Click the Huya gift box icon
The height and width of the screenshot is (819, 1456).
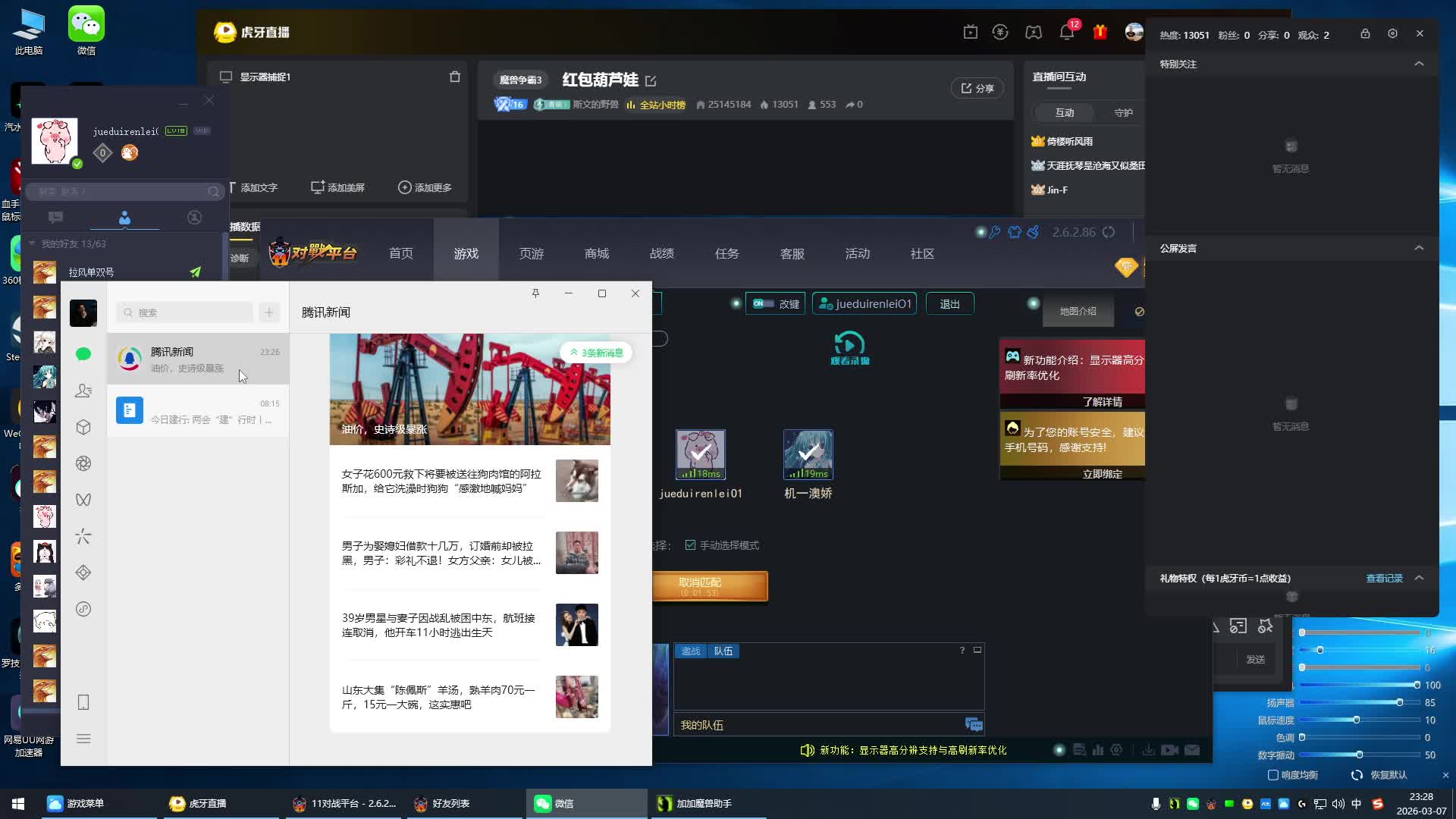point(1100,32)
